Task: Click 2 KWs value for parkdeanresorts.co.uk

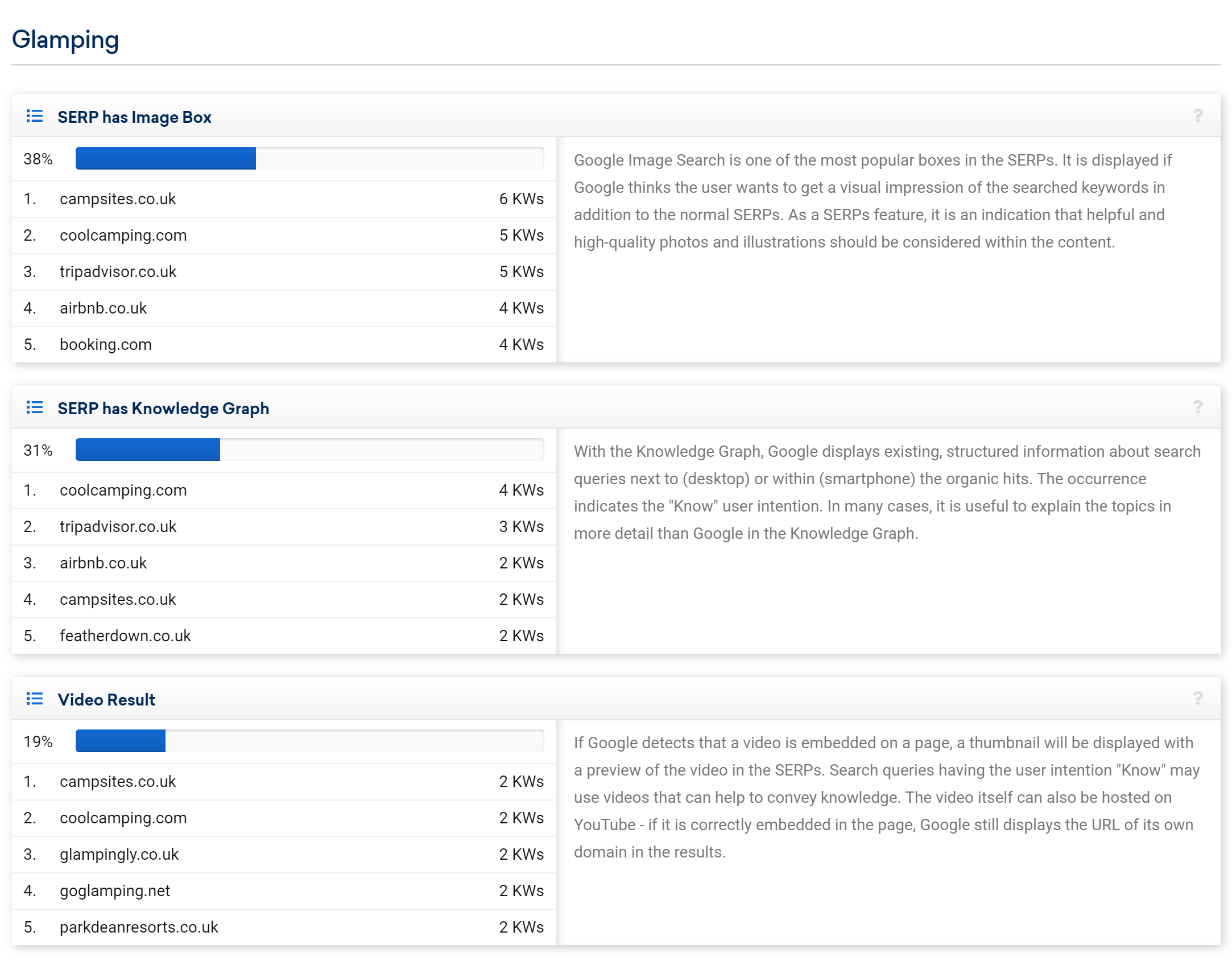Action: coord(522,927)
